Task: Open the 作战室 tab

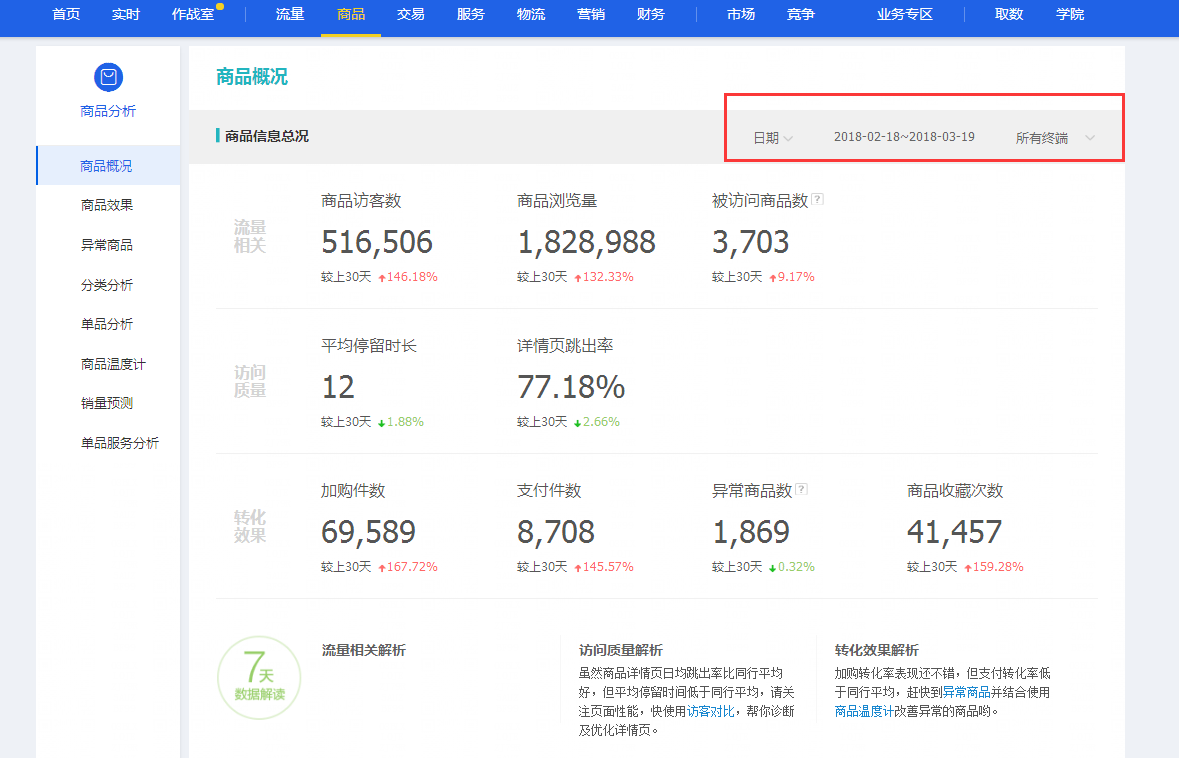Action: click(x=193, y=14)
